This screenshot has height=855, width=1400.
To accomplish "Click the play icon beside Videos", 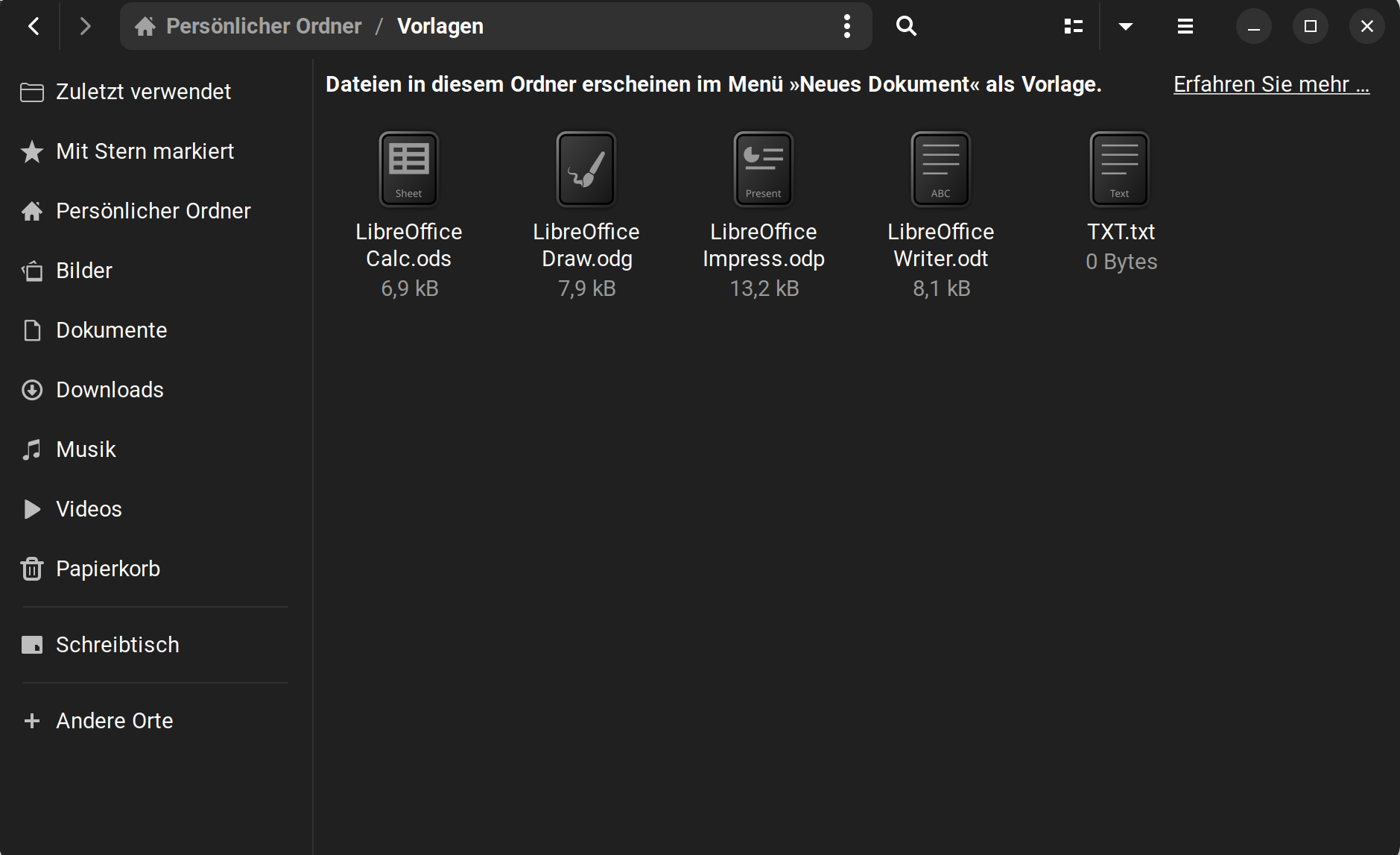I will pyautogui.click(x=32, y=509).
